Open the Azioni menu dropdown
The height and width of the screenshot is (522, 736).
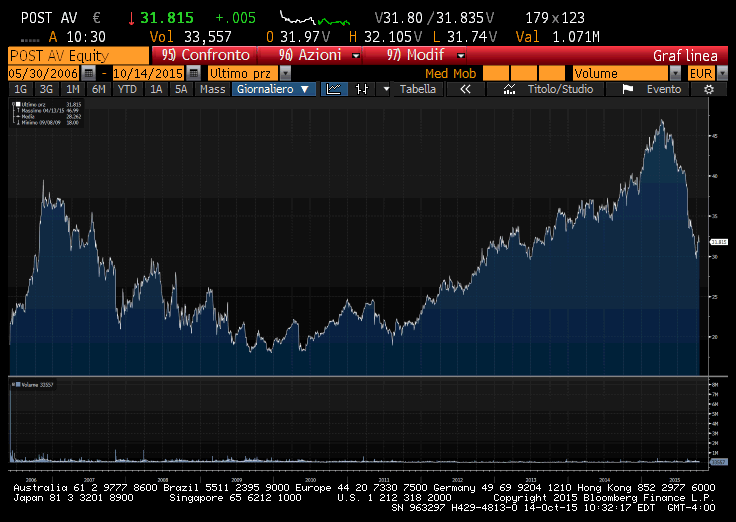(x=356, y=56)
